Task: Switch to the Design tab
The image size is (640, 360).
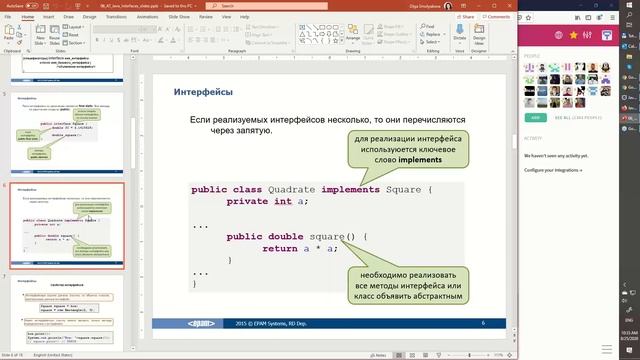Action: pyautogui.click(x=89, y=17)
